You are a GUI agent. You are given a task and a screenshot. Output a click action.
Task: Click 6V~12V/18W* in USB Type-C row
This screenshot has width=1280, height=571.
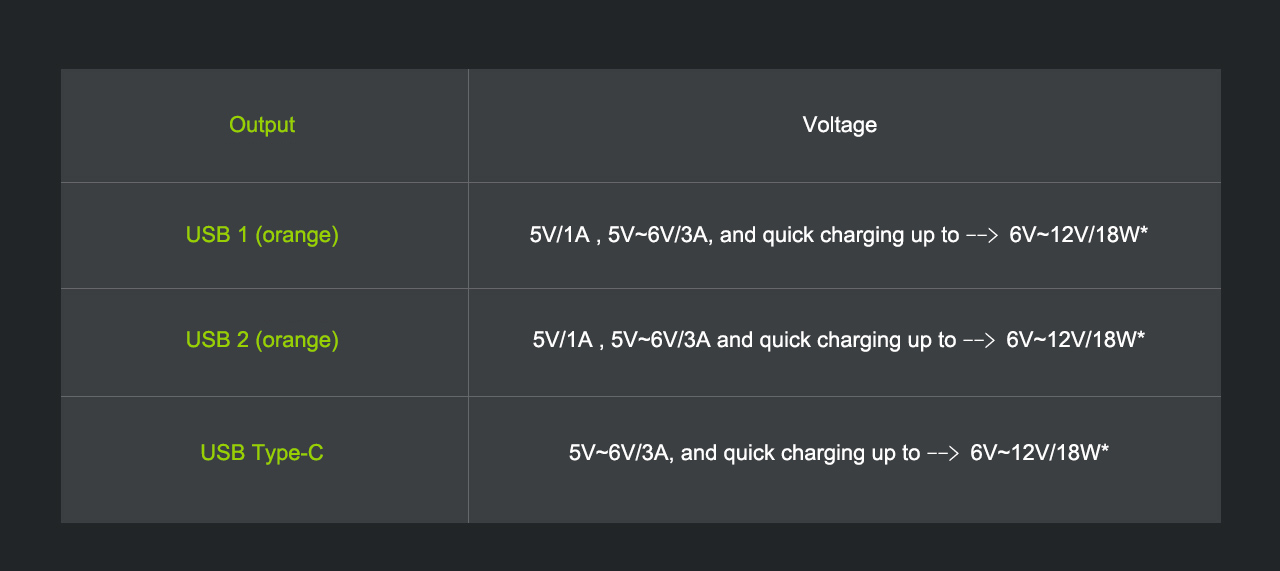click(1040, 453)
